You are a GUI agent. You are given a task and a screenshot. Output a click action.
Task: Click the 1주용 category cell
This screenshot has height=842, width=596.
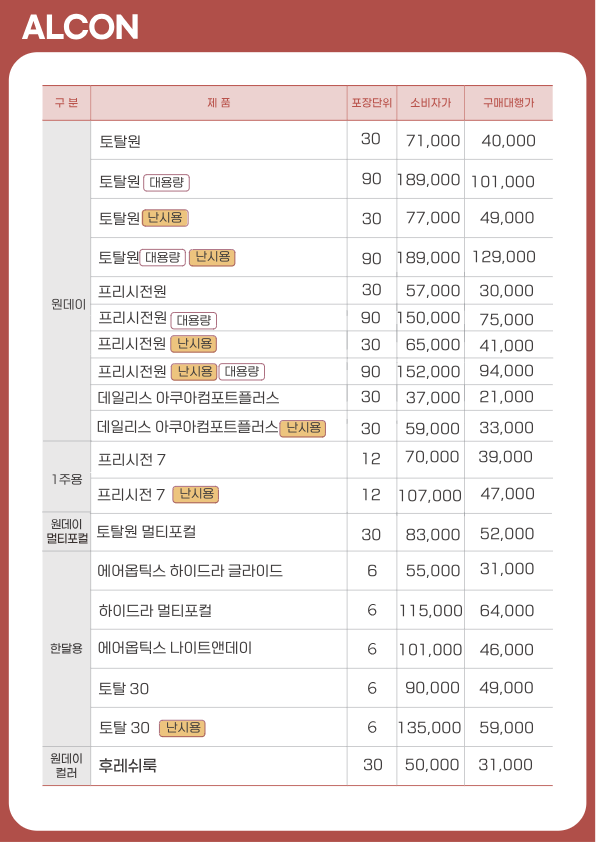pyautogui.click(x=67, y=478)
